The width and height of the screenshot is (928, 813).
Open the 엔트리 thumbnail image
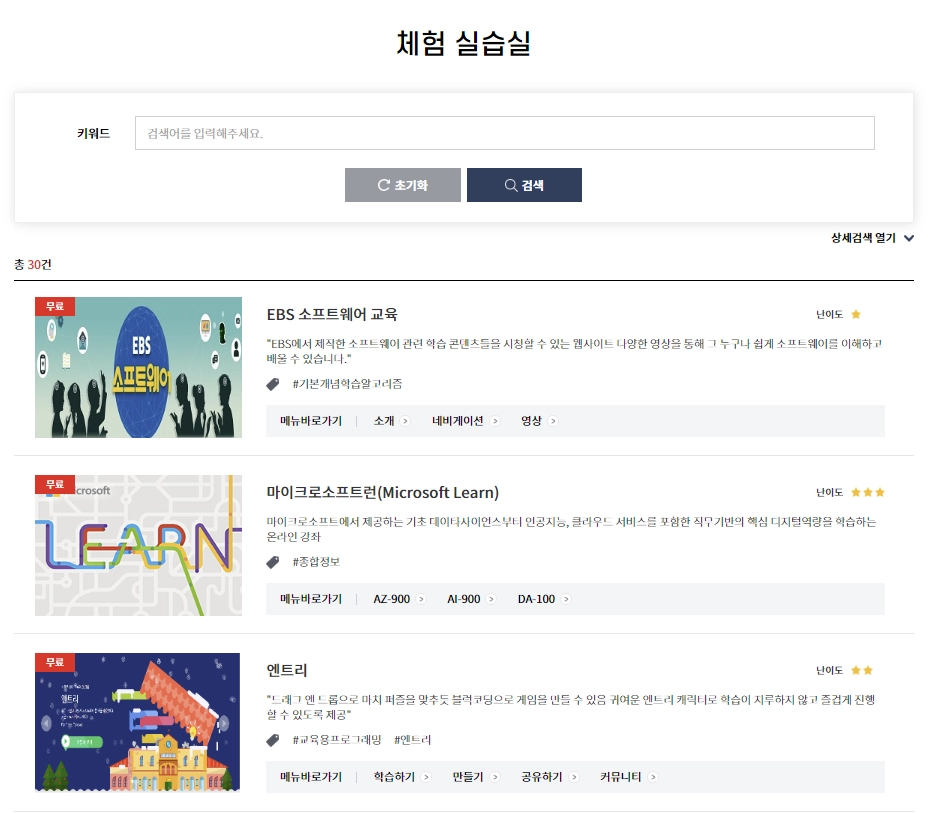(137, 722)
